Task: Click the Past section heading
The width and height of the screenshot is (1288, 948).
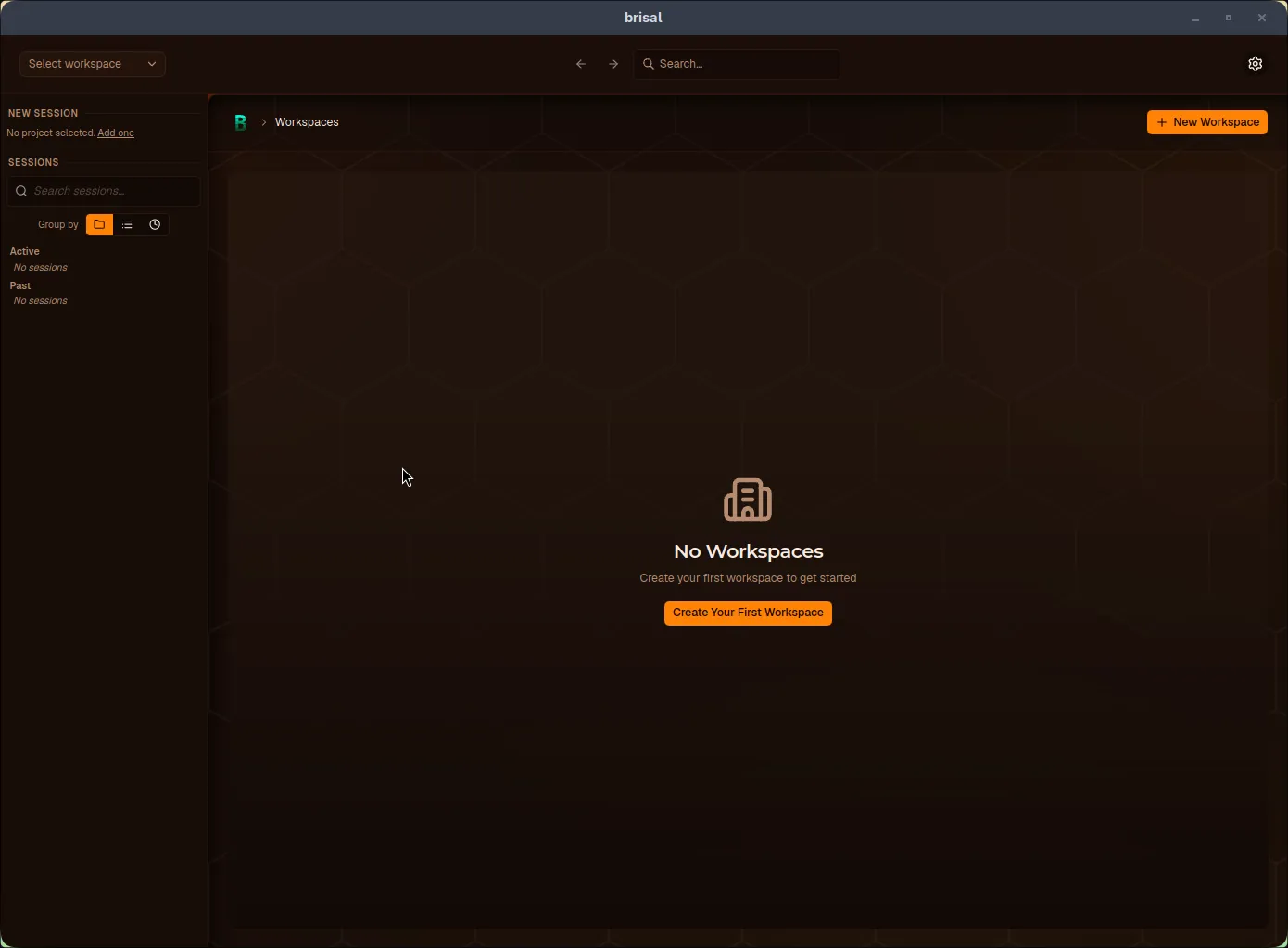Action: coord(20,285)
